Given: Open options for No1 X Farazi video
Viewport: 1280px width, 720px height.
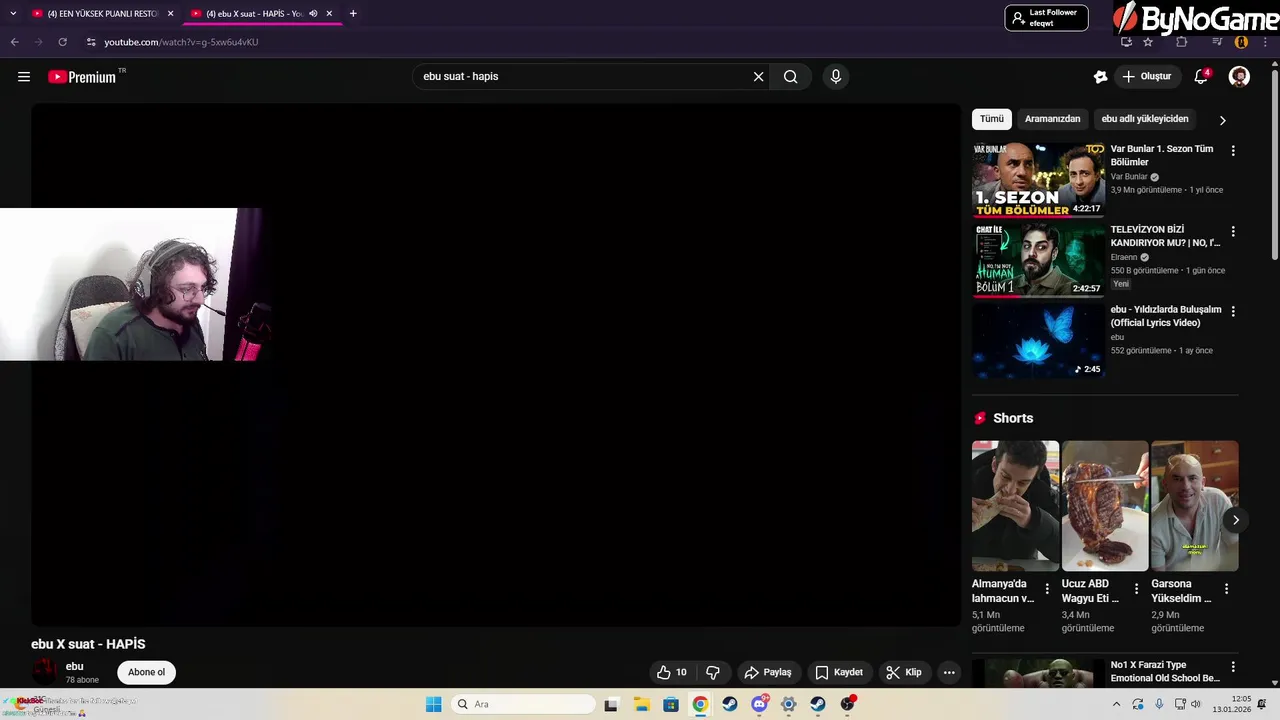Looking at the screenshot, I should (x=1233, y=666).
